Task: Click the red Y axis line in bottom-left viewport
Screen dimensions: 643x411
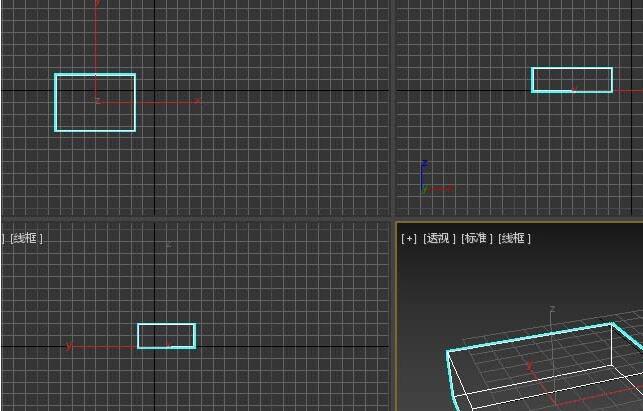Action: click(100, 347)
